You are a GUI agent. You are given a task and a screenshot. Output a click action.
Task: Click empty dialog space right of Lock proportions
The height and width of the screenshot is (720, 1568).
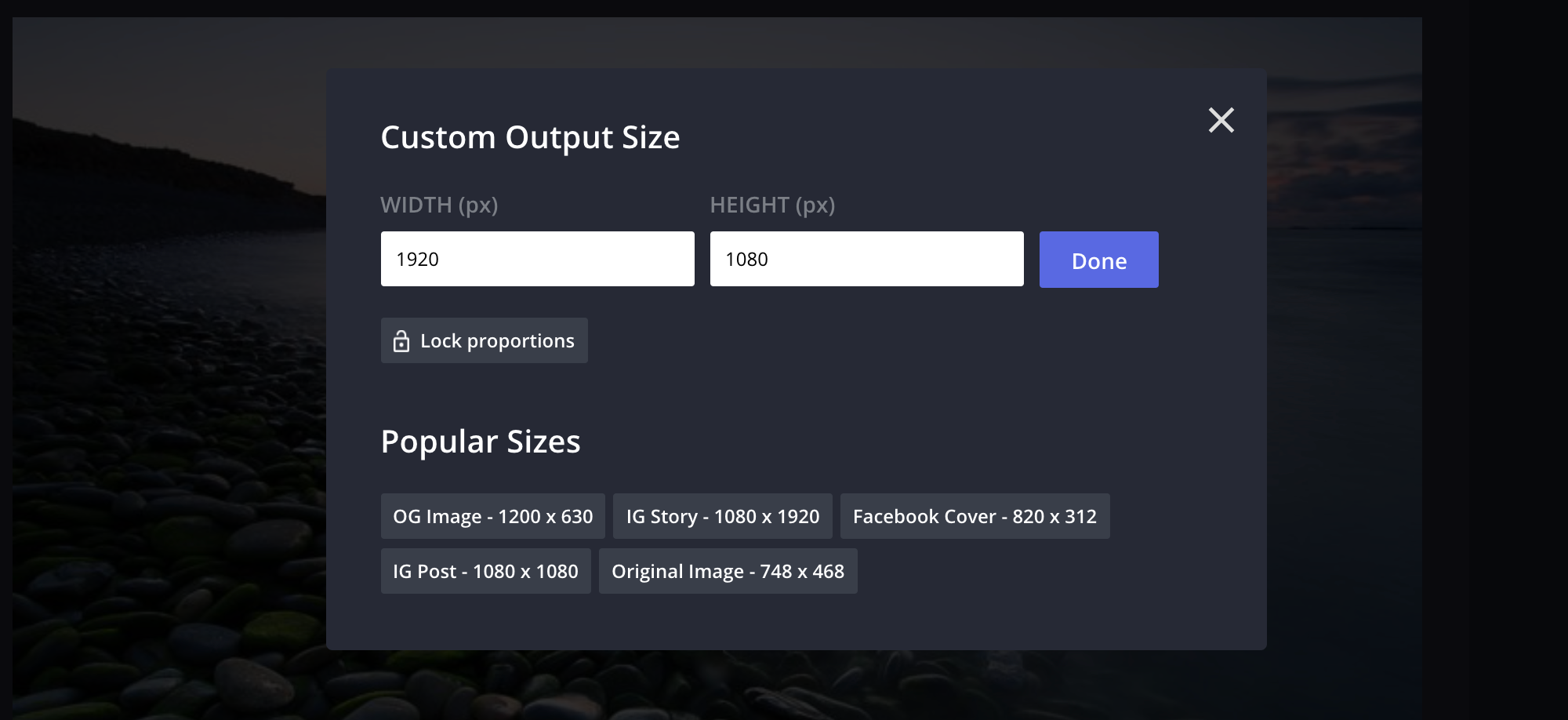pyautogui.click(x=862, y=341)
